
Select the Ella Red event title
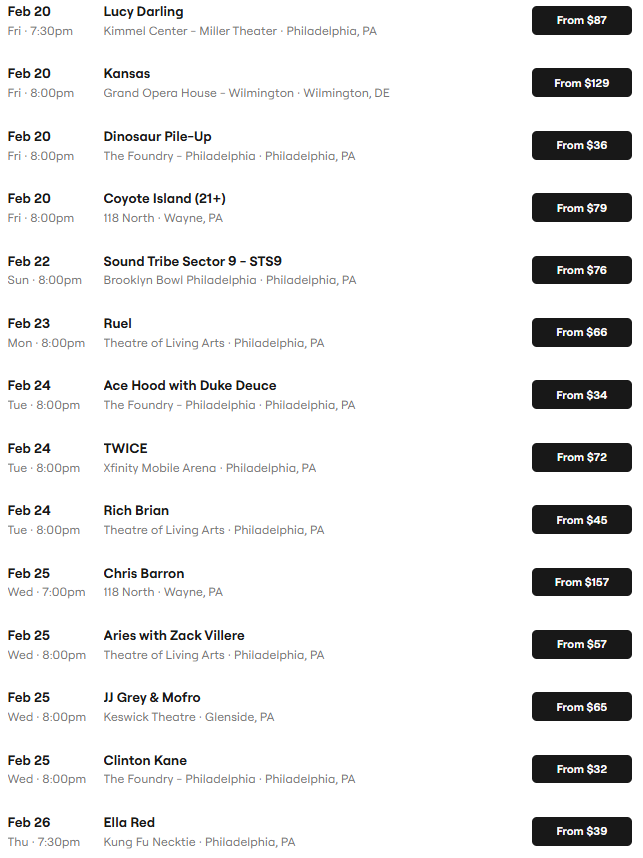click(x=129, y=822)
